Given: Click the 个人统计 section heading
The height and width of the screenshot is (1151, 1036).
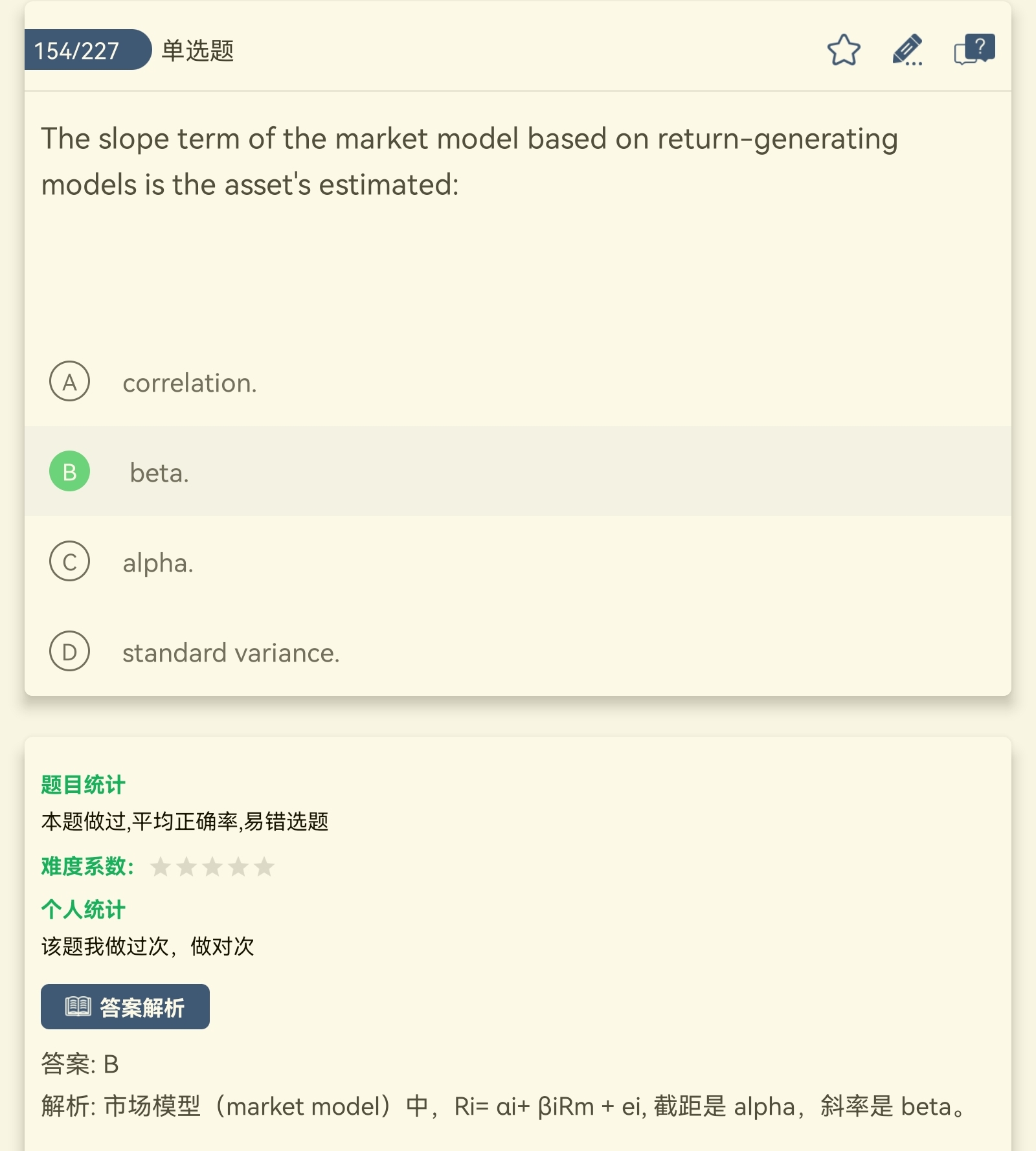Looking at the screenshot, I should pyautogui.click(x=83, y=909).
